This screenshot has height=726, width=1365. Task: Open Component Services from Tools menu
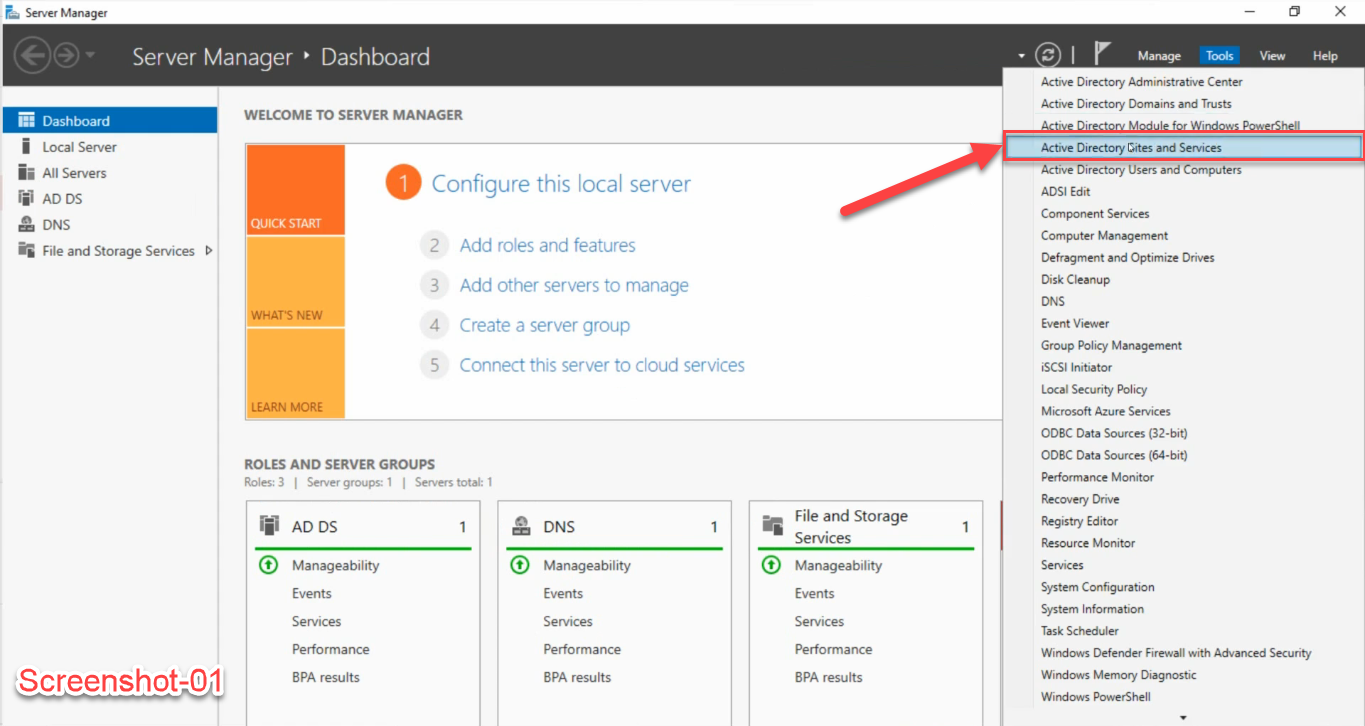click(x=1184, y=213)
